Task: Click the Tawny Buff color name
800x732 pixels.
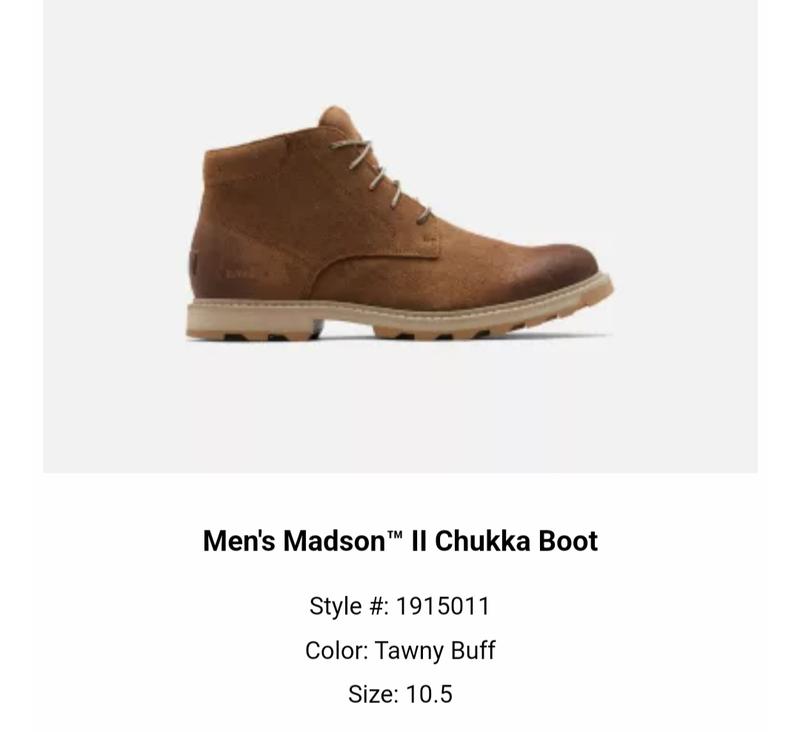Action: click(x=435, y=650)
